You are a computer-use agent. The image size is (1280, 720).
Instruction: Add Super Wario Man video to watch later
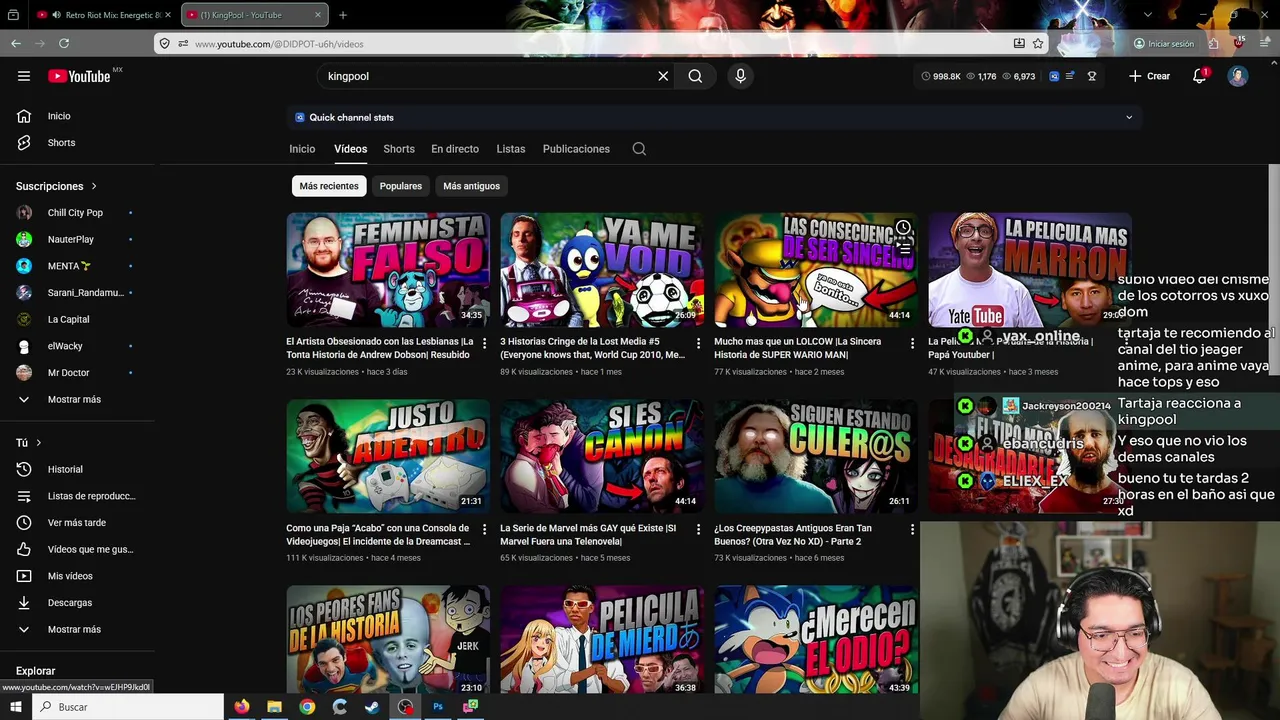(x=903, y=228)
